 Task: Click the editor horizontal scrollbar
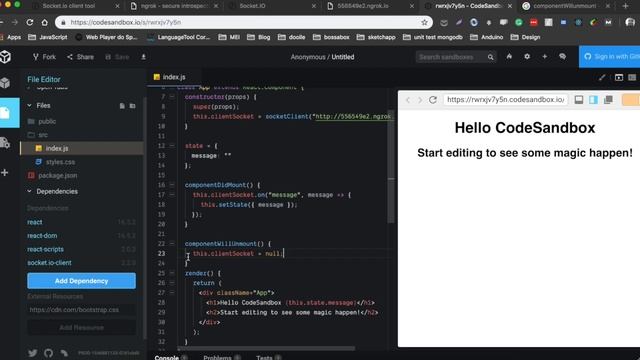tap(267, 348)
